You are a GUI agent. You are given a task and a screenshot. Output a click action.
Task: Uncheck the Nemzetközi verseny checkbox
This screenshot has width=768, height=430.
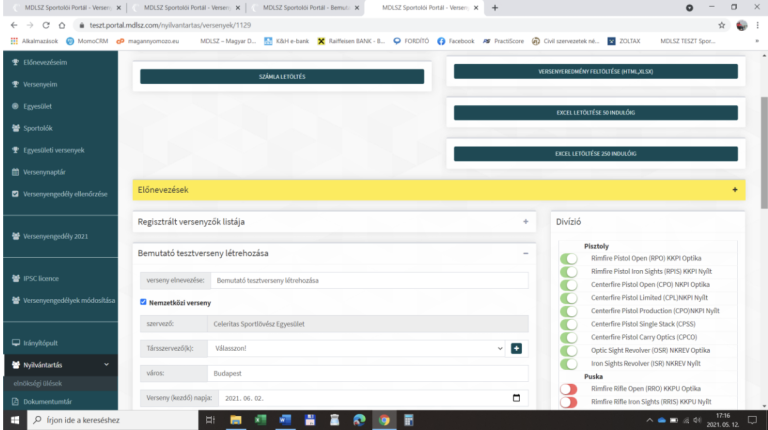[x=144, y=301]
